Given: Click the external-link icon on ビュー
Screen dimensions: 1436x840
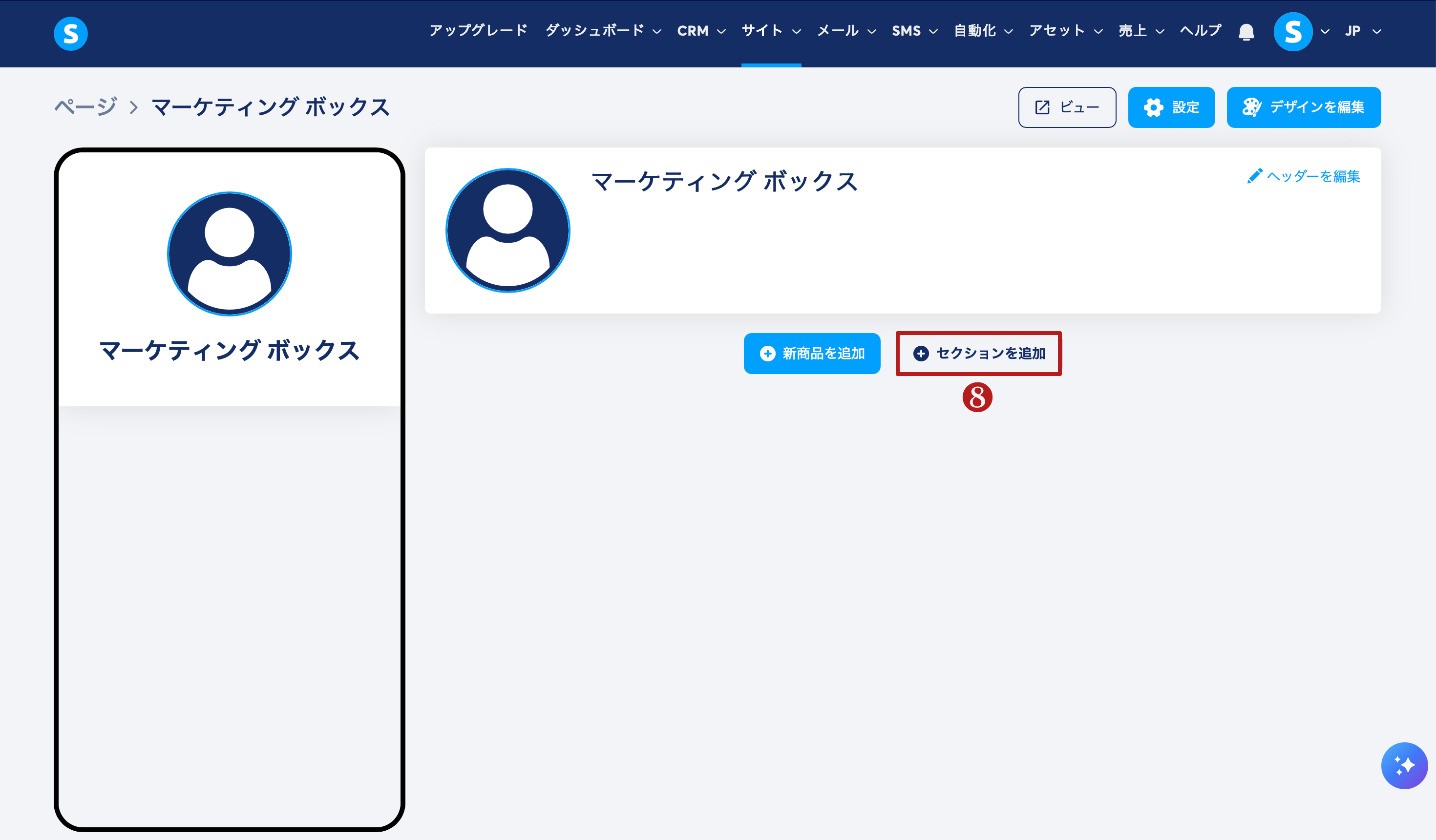Looking at the screenshot, I should 1042,107.
